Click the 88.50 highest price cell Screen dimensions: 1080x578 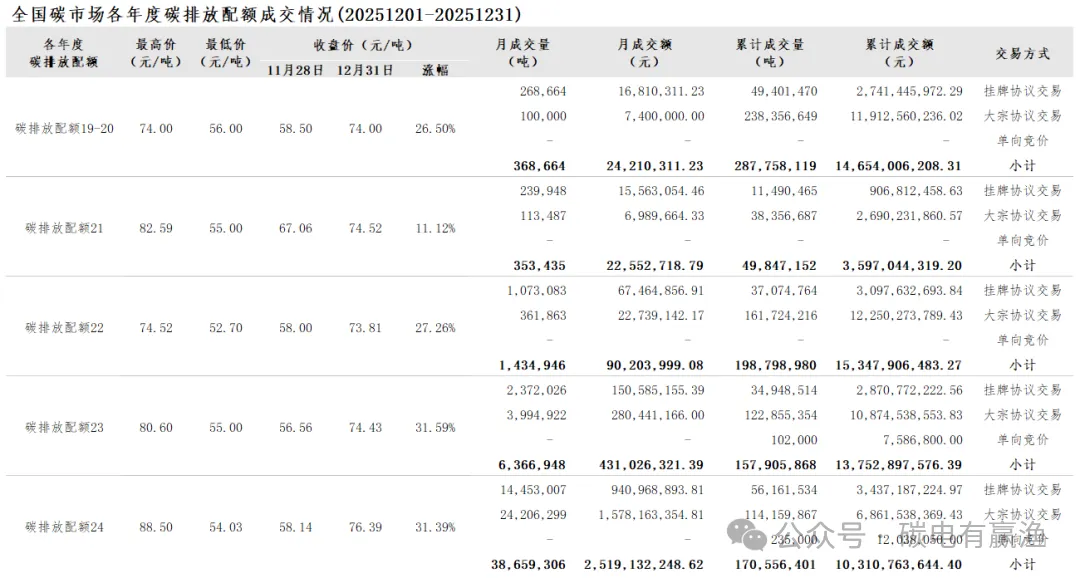[x=155, y=527]
